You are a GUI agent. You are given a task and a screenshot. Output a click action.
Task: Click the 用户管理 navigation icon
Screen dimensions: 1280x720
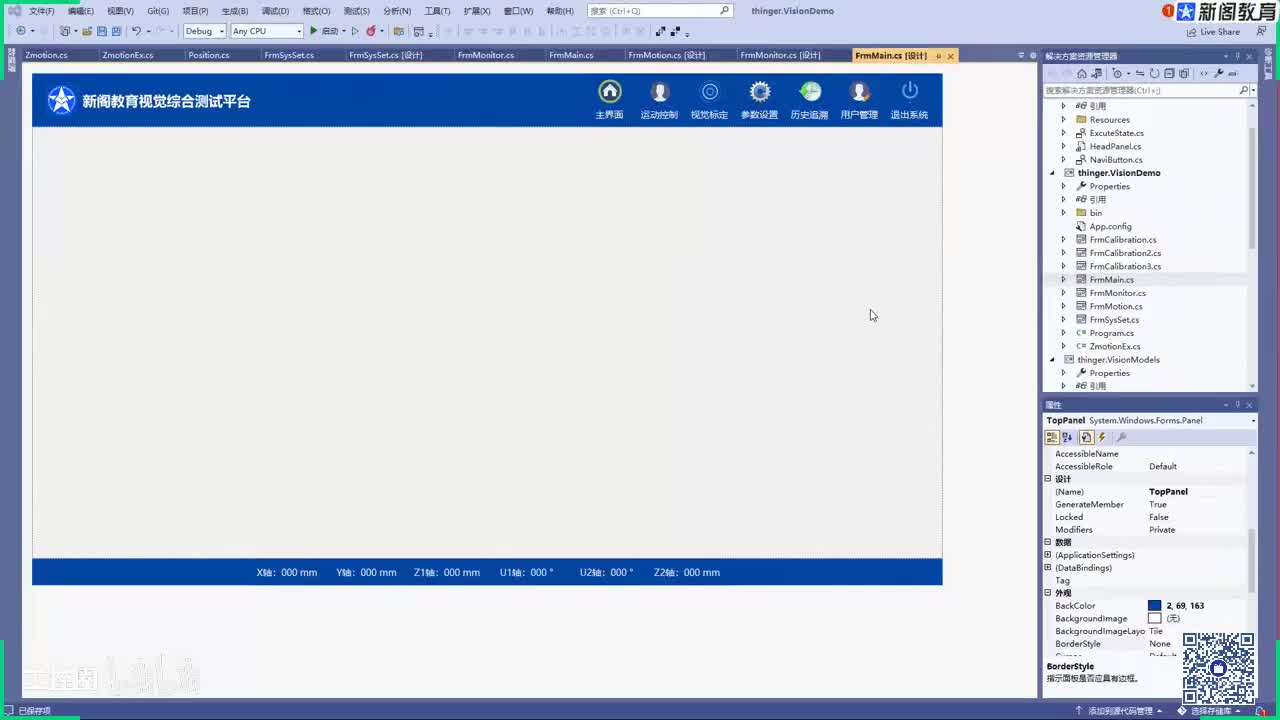(x=859, y=92)
